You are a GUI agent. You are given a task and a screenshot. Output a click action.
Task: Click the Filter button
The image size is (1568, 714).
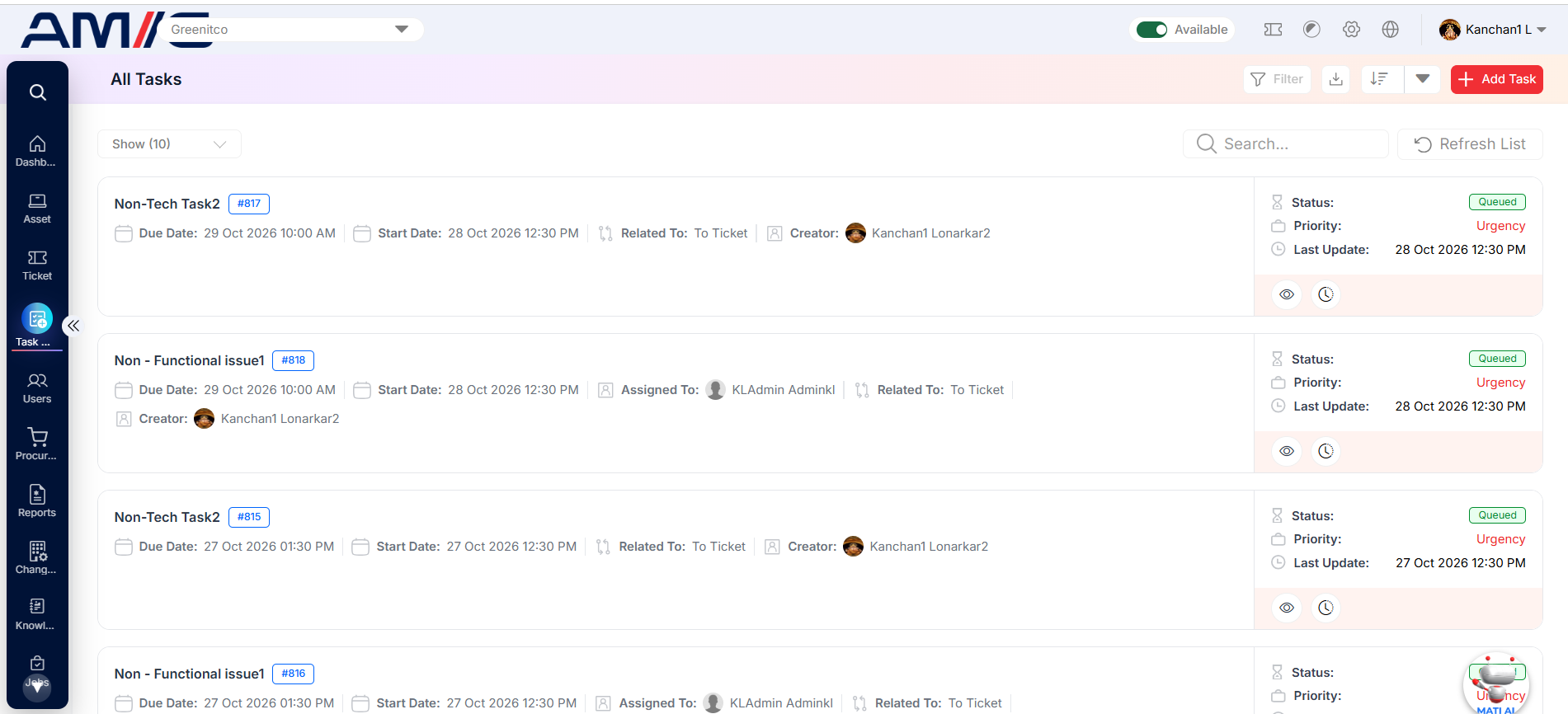click(x=1277, y=79)
